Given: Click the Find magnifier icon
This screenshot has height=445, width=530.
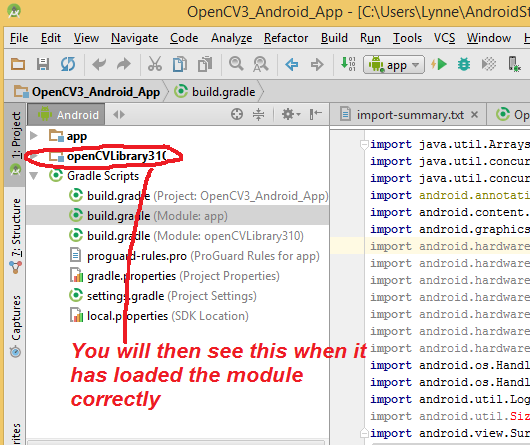Looking at the screenshot, I should [x=236, y=64].
